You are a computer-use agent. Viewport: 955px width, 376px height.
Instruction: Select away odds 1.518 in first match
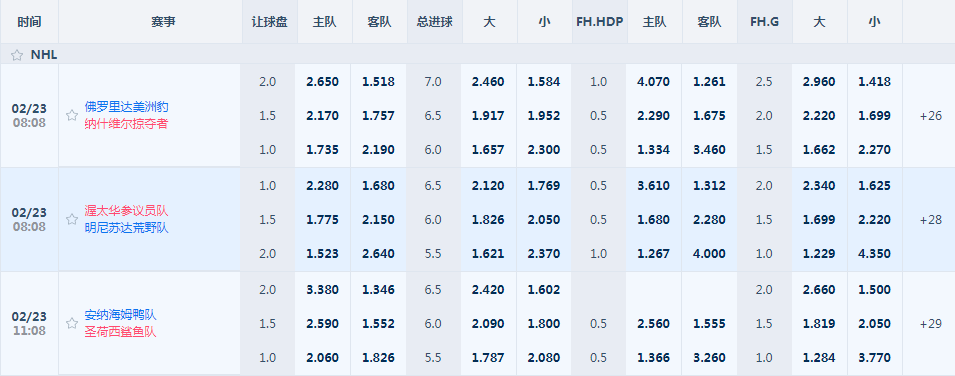click(x=379, y=82)
